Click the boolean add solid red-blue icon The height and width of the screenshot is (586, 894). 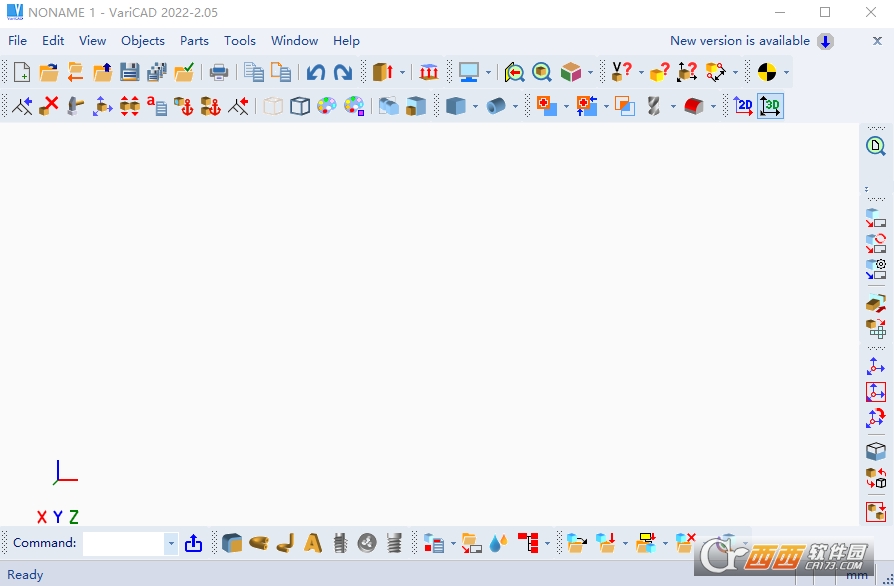pyautogui.click(x=546, y=106)
